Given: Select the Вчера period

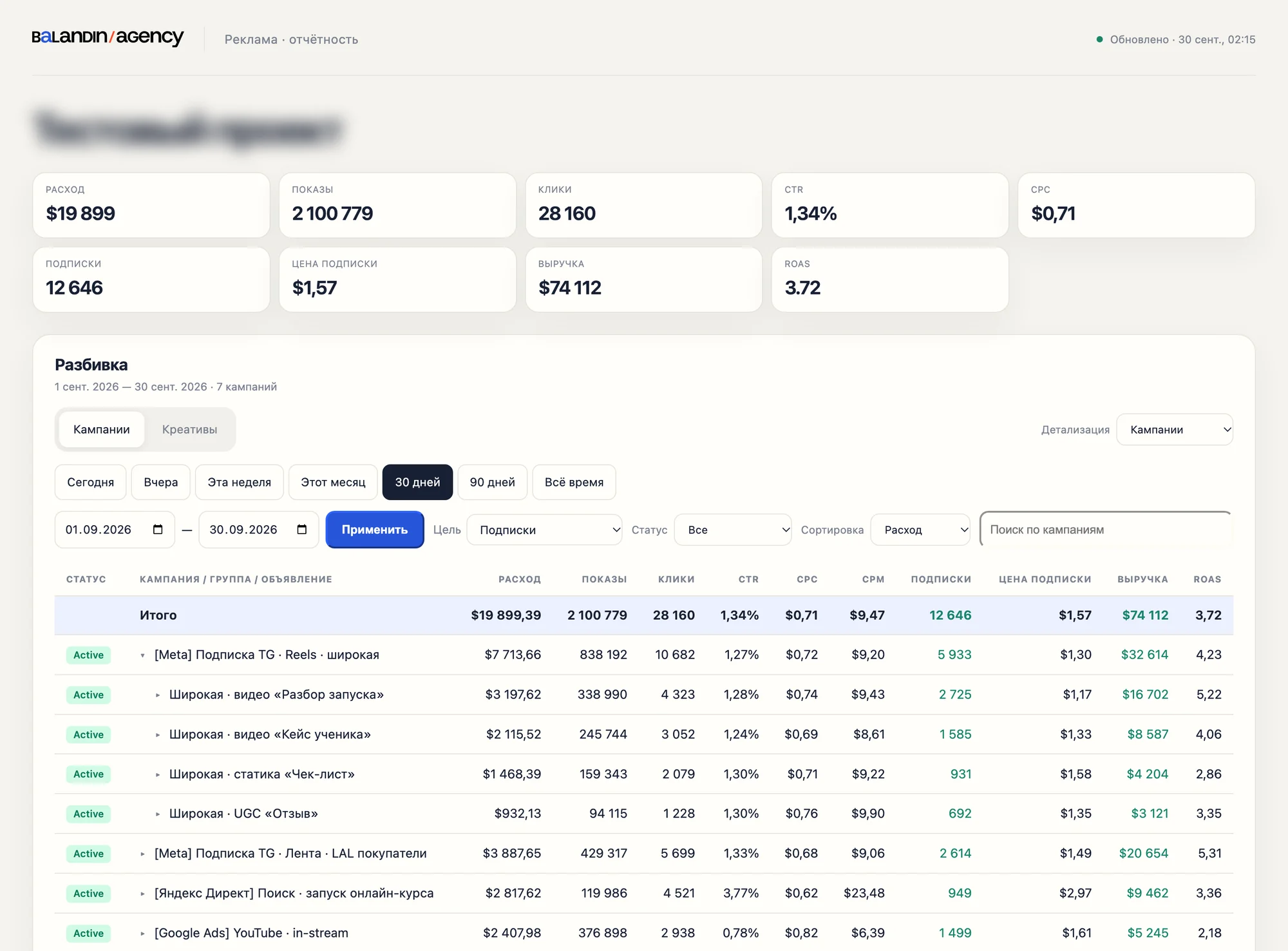Looking at the screenshot, I should click(161, 483).
